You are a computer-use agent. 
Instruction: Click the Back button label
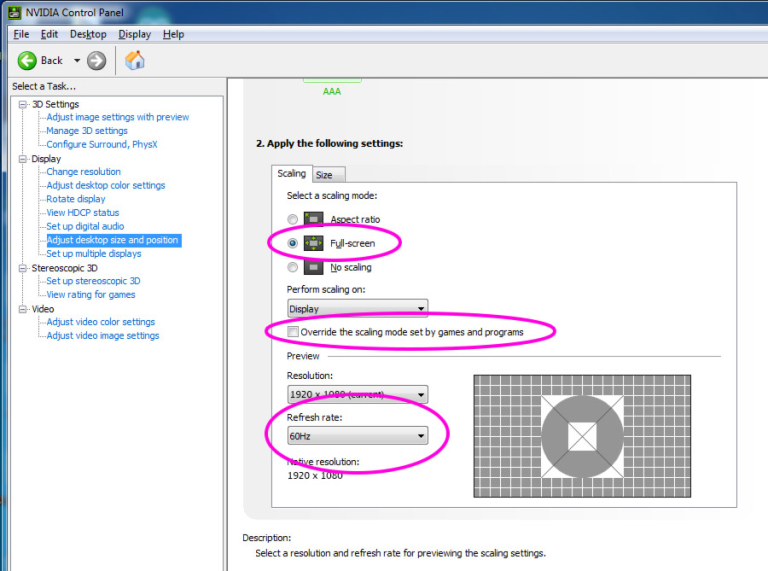51,61
